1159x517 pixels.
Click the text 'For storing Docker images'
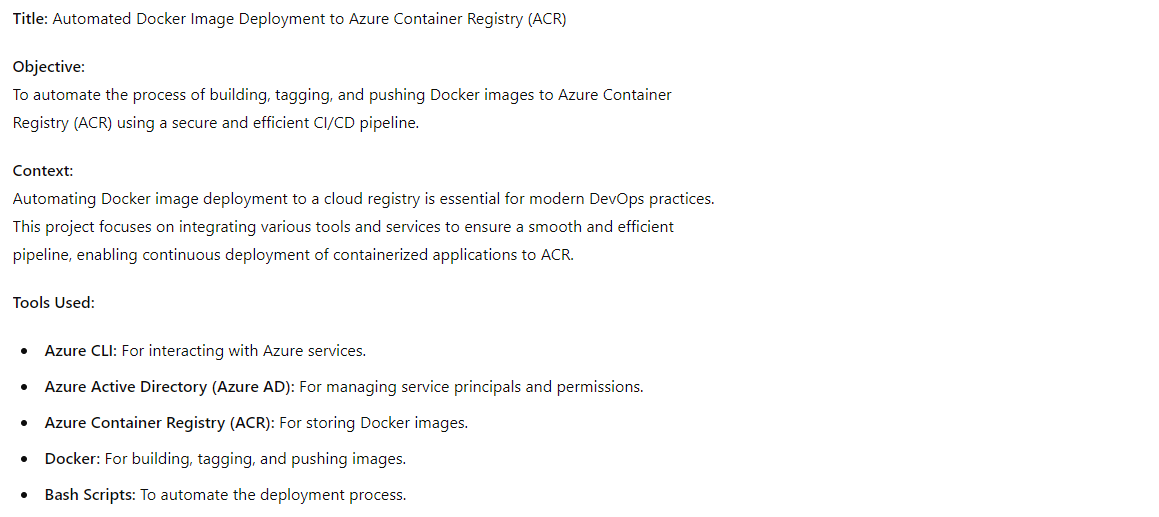point(373,423)
